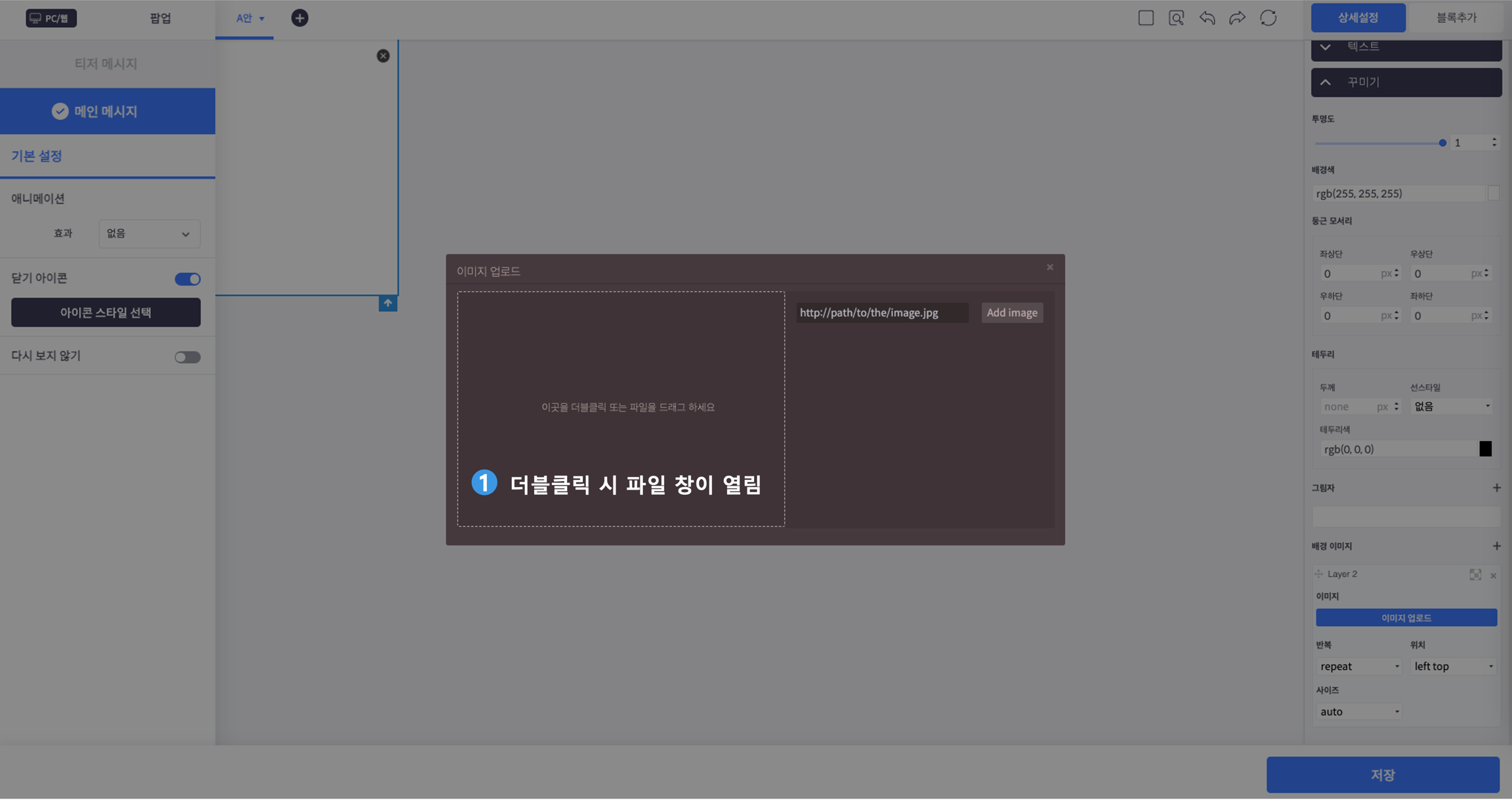Remove Layer 2 with its x icon
This screenshot has width=1512, height=800.
tap(1493, 576)
